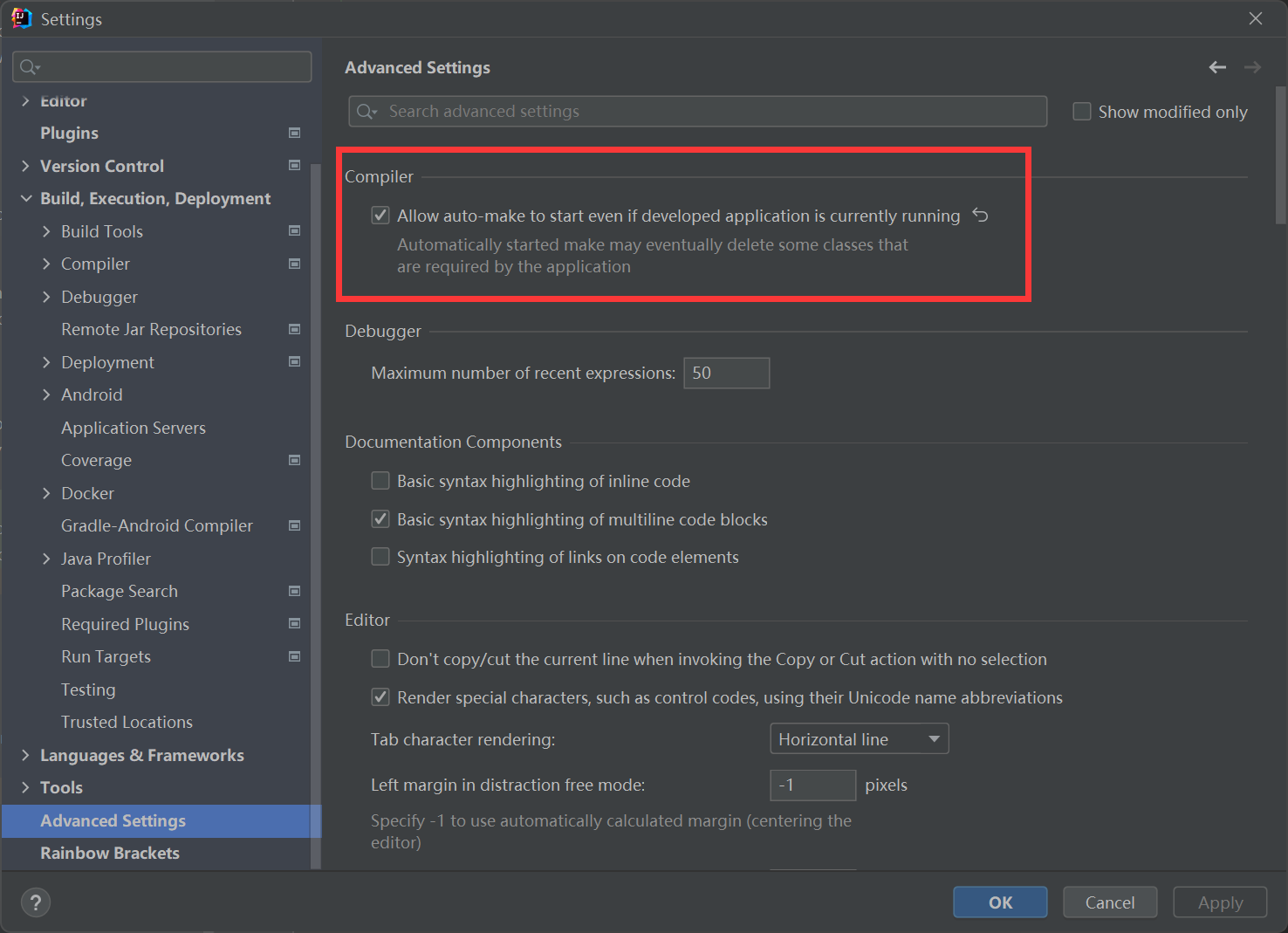Viewport: 1288px width, 933px height.
Task: Select Plugins in the settings tree
Action: (69, 133)
